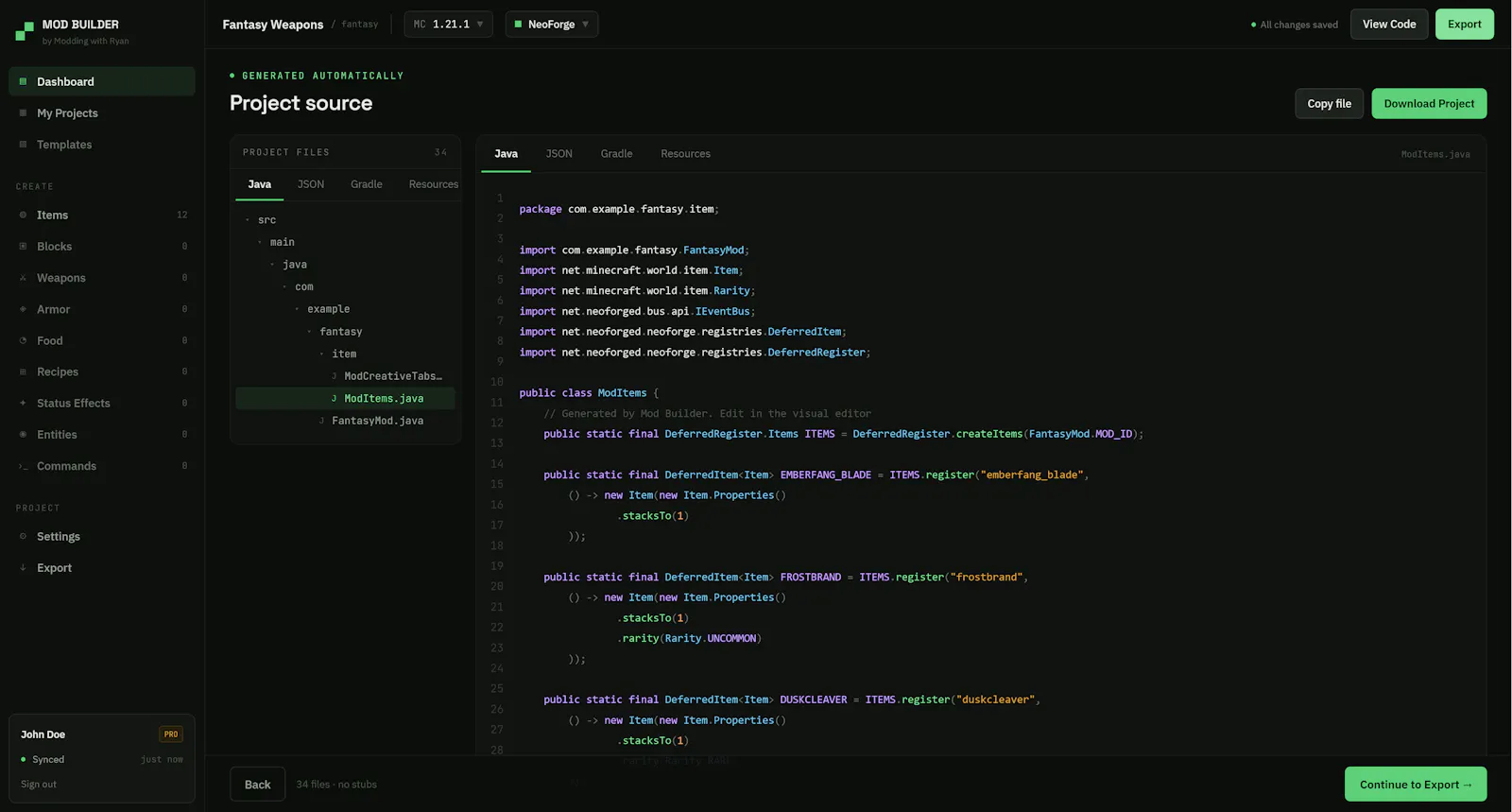Click the green dot beside All changes saved

tap(1253, 25)
